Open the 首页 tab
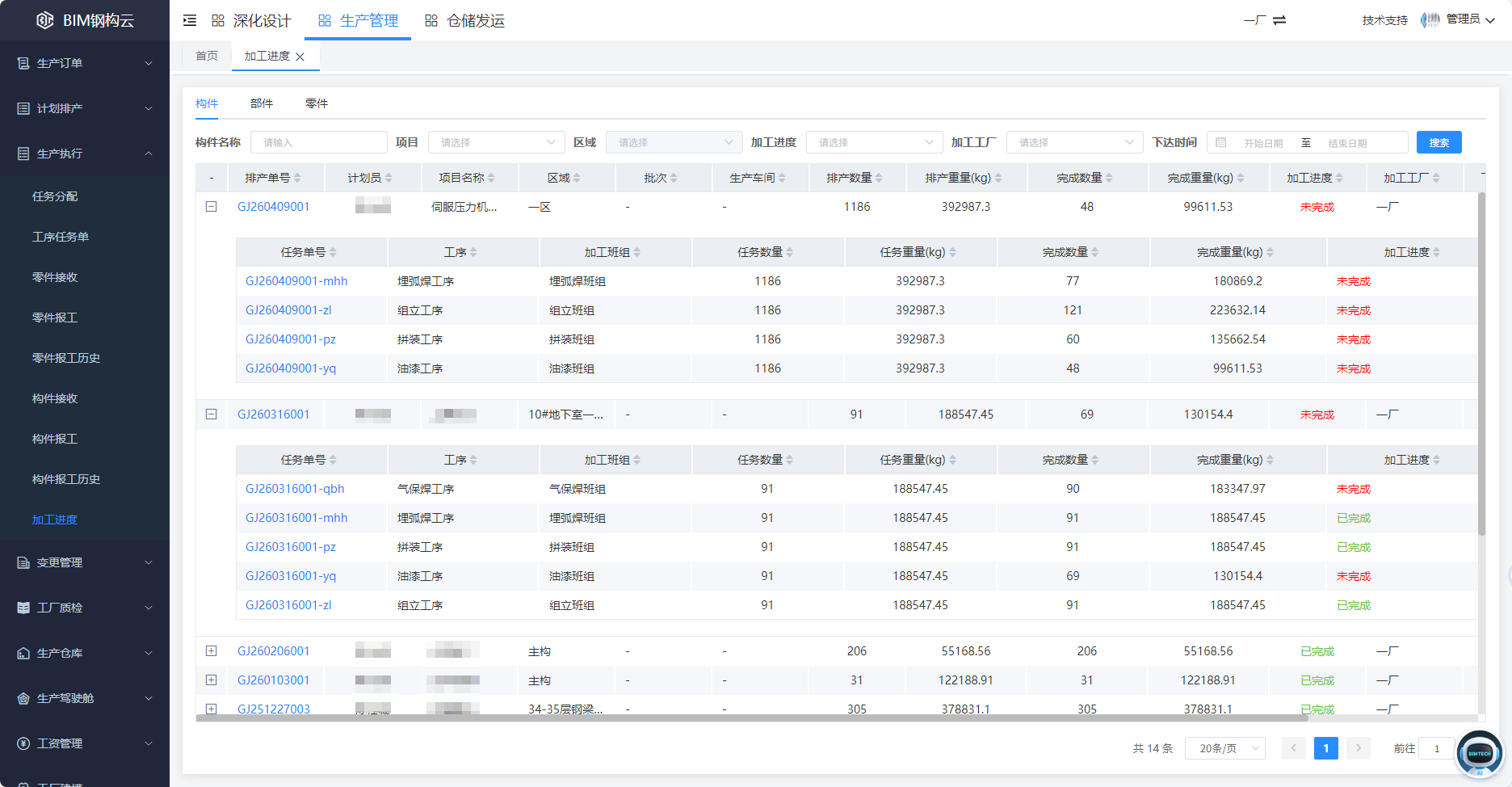The height and width of the screenshot is (787, 1512). [207, 56]
